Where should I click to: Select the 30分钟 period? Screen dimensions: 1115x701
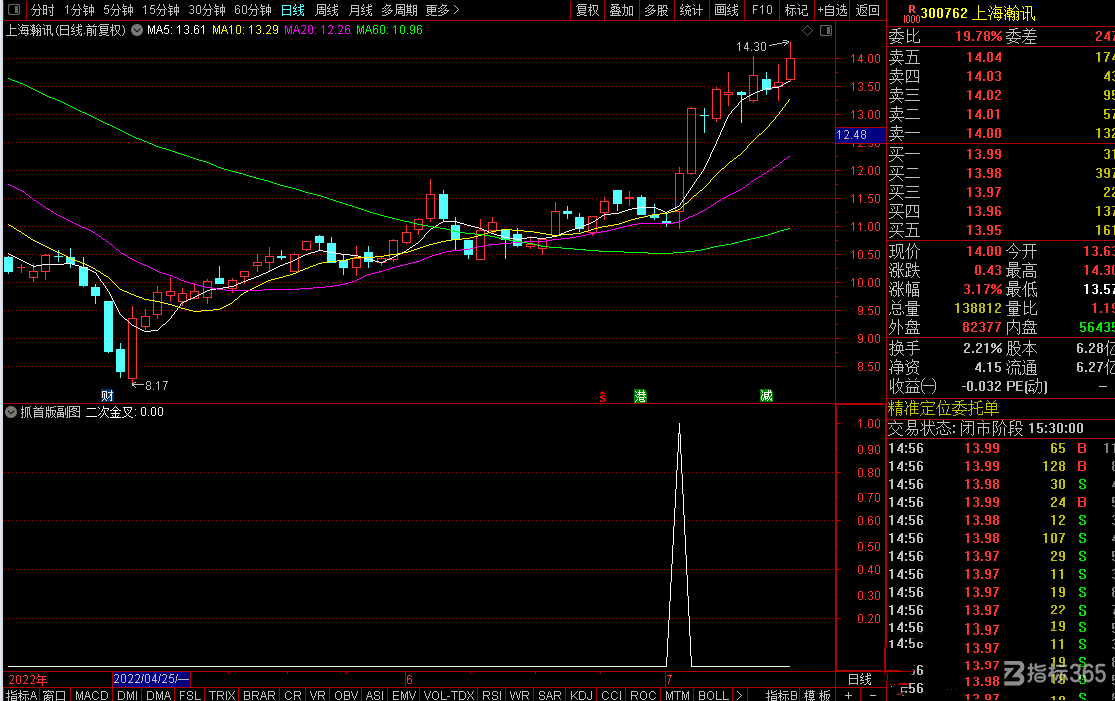coord(207,10)
